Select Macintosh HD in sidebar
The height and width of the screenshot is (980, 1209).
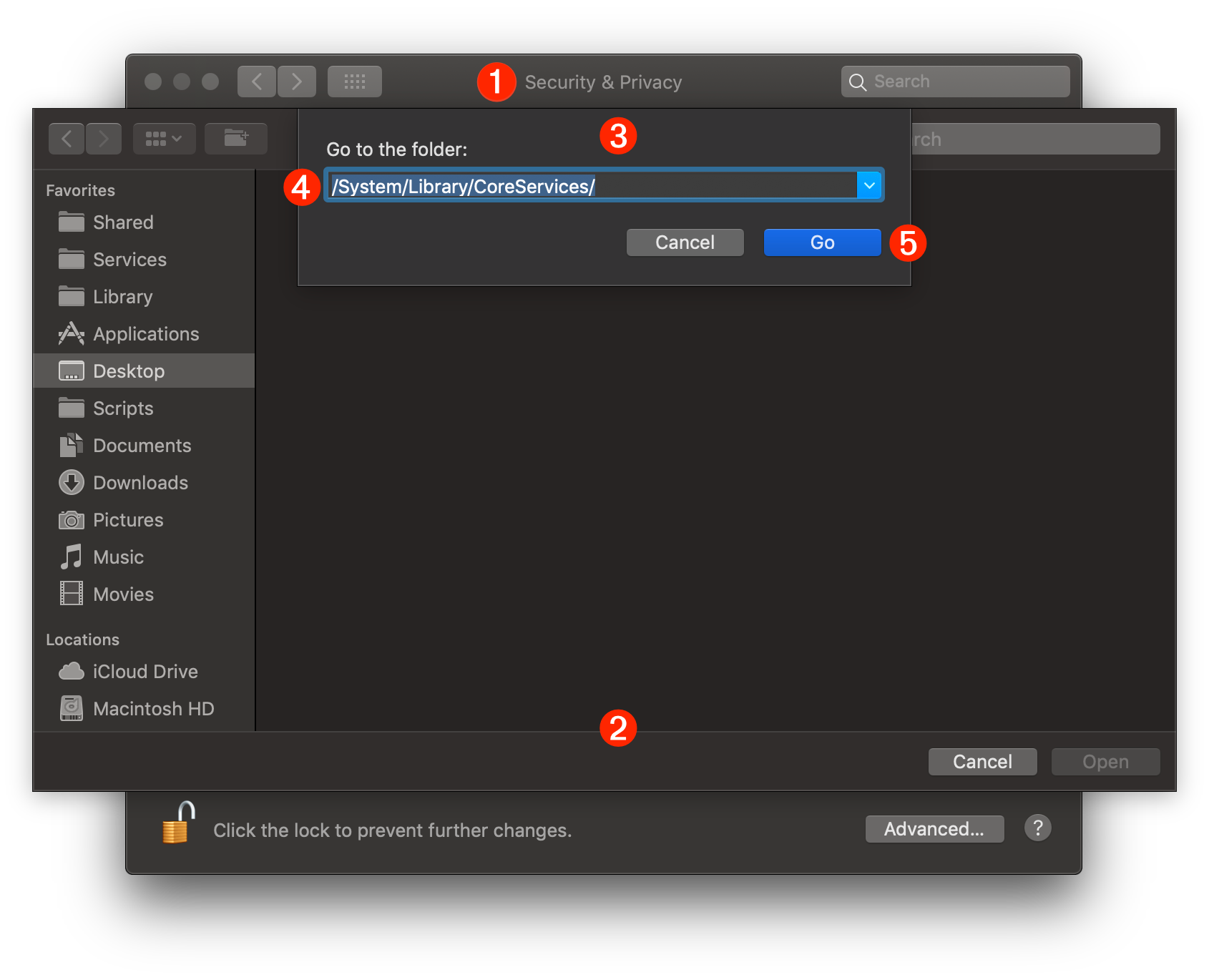click(152, 708)
